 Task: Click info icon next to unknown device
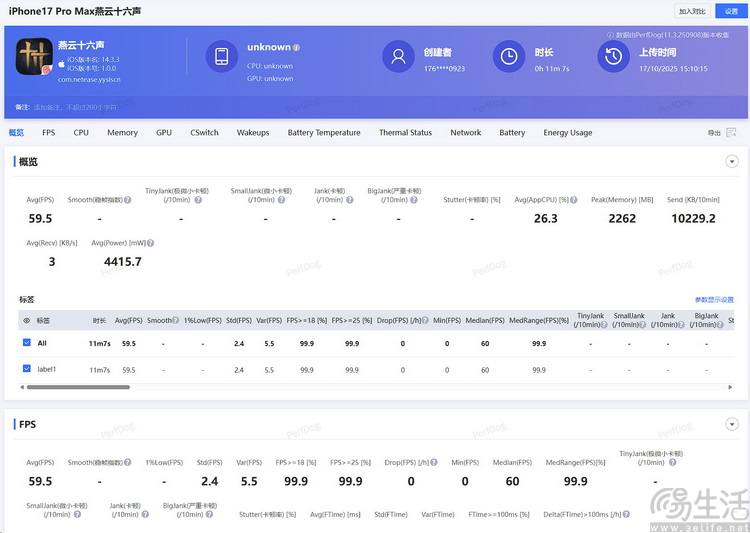pyautogui.click(x=297, y=48)
